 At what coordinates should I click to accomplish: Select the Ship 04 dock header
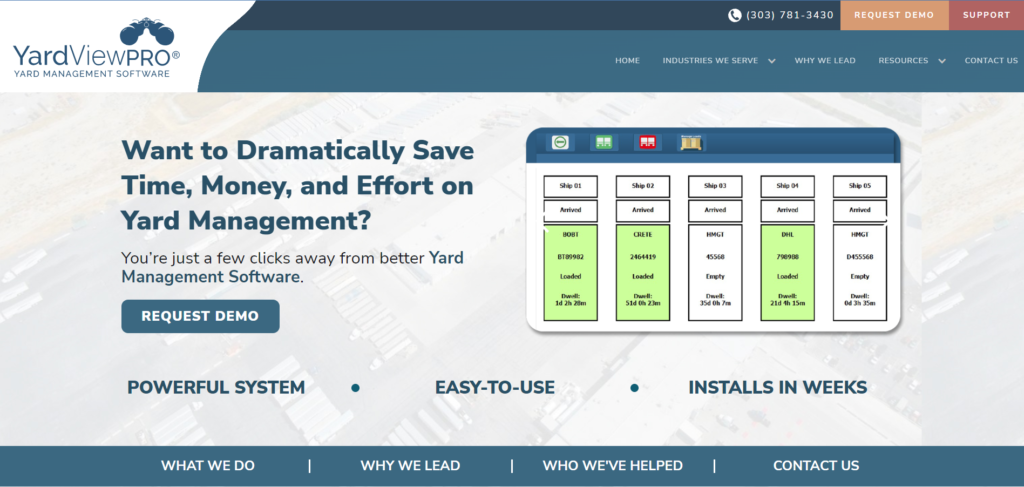(x=788, y=186)
